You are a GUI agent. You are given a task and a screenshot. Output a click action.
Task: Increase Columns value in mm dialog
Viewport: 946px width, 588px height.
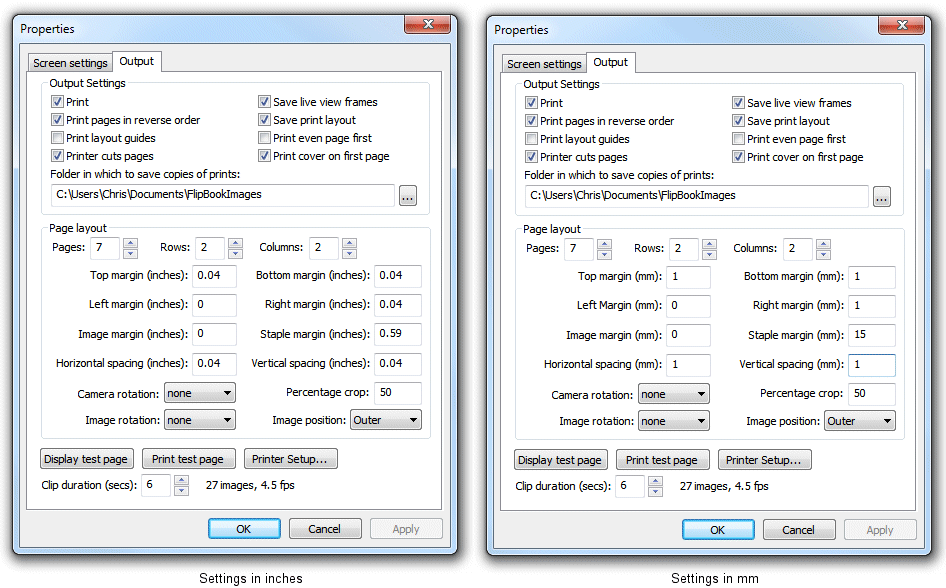click(x=824, y=244)
